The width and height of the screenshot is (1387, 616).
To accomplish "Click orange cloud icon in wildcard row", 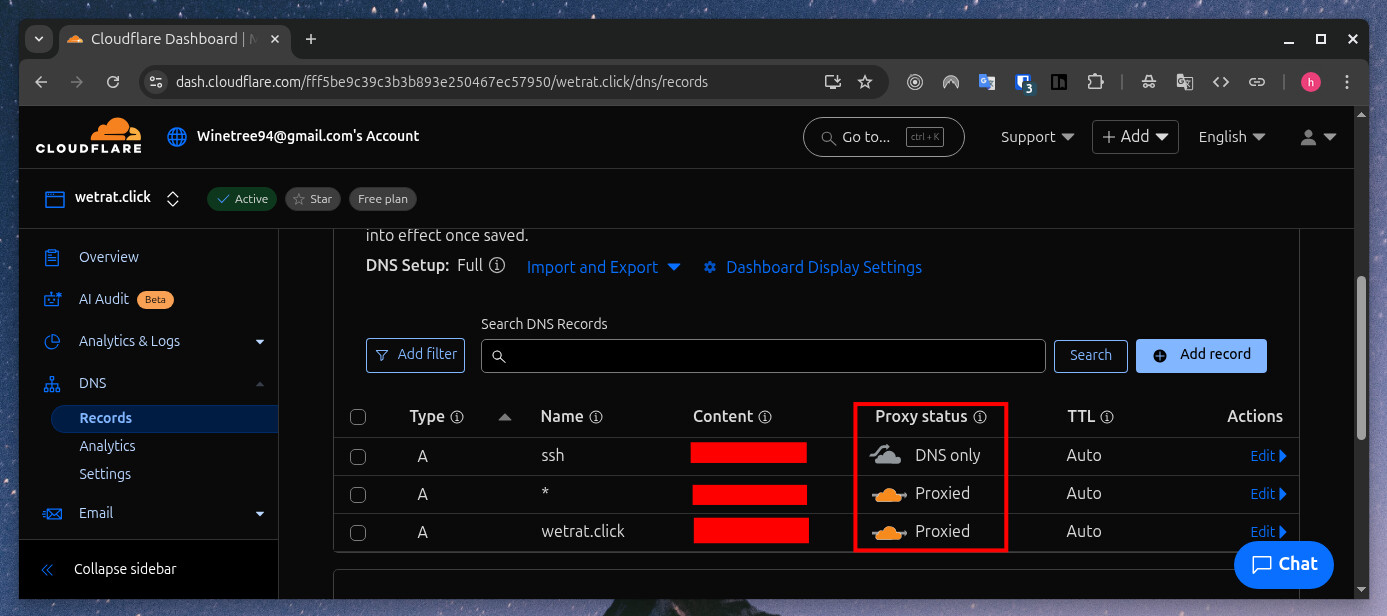I will (888, 494).
